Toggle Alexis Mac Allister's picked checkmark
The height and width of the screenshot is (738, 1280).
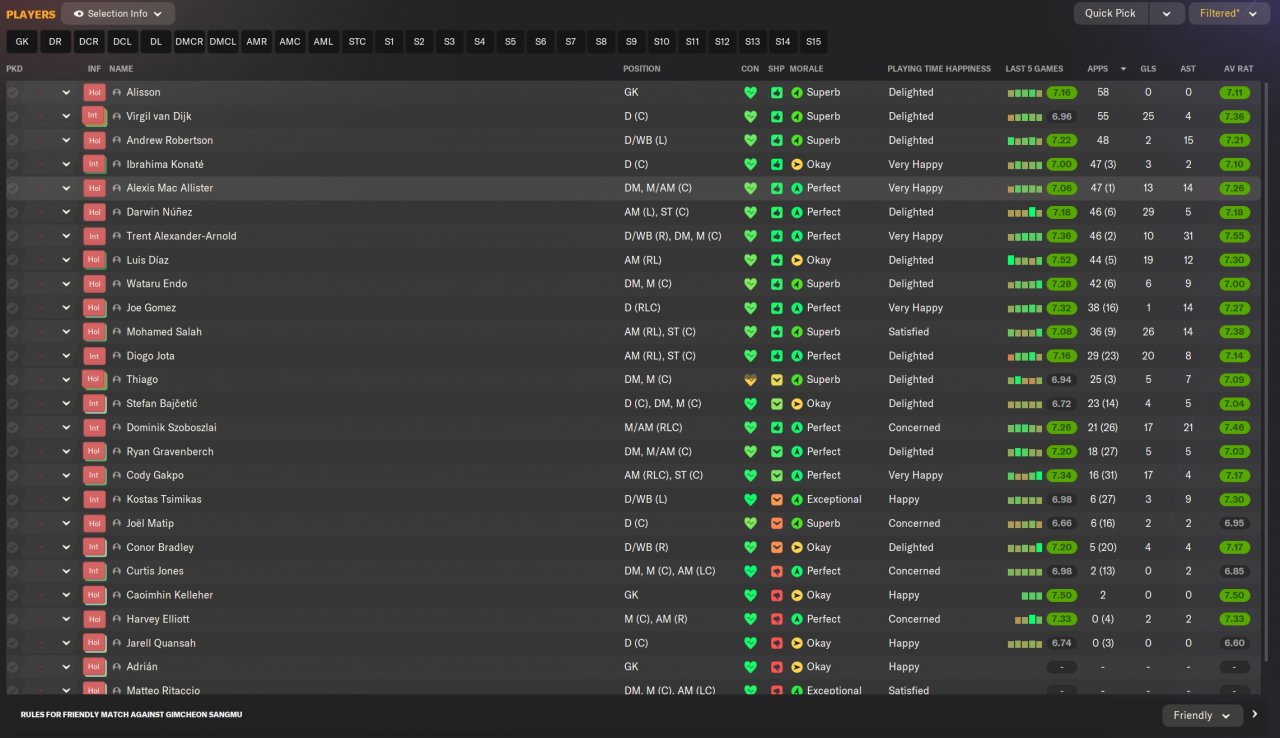coord(13,188)
